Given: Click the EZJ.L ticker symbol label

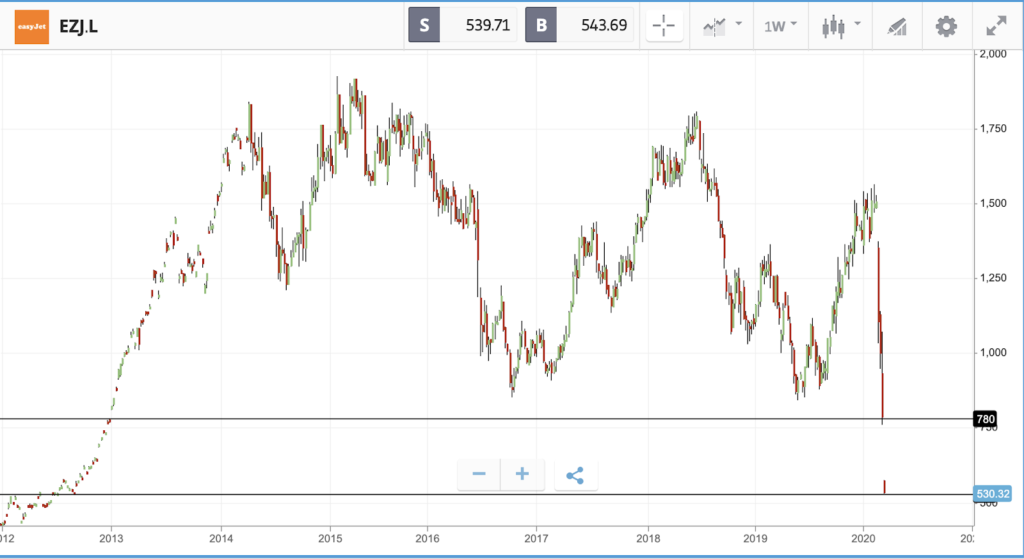Looking at the screenshot, I should pos(79,26).
